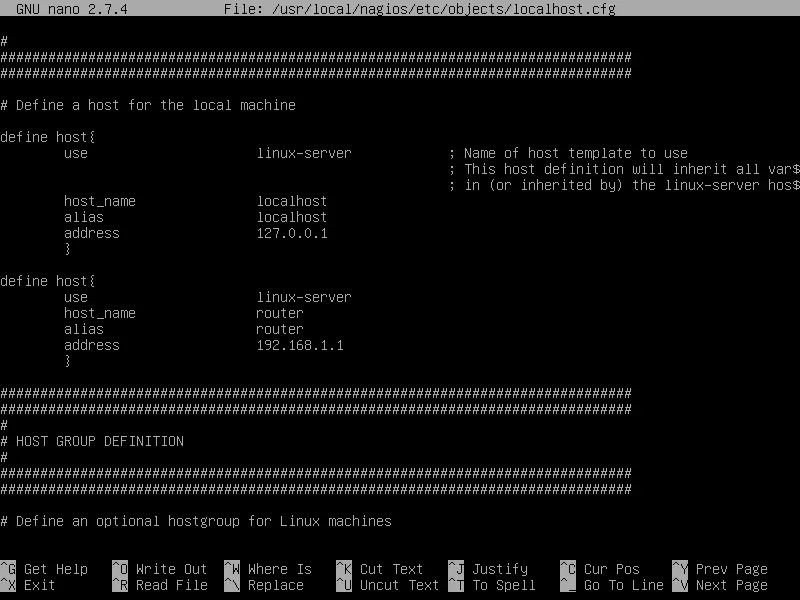Click the Go To Line shortcut label
The height and width of the screenshot is (600, 800).
click(623, 585)
